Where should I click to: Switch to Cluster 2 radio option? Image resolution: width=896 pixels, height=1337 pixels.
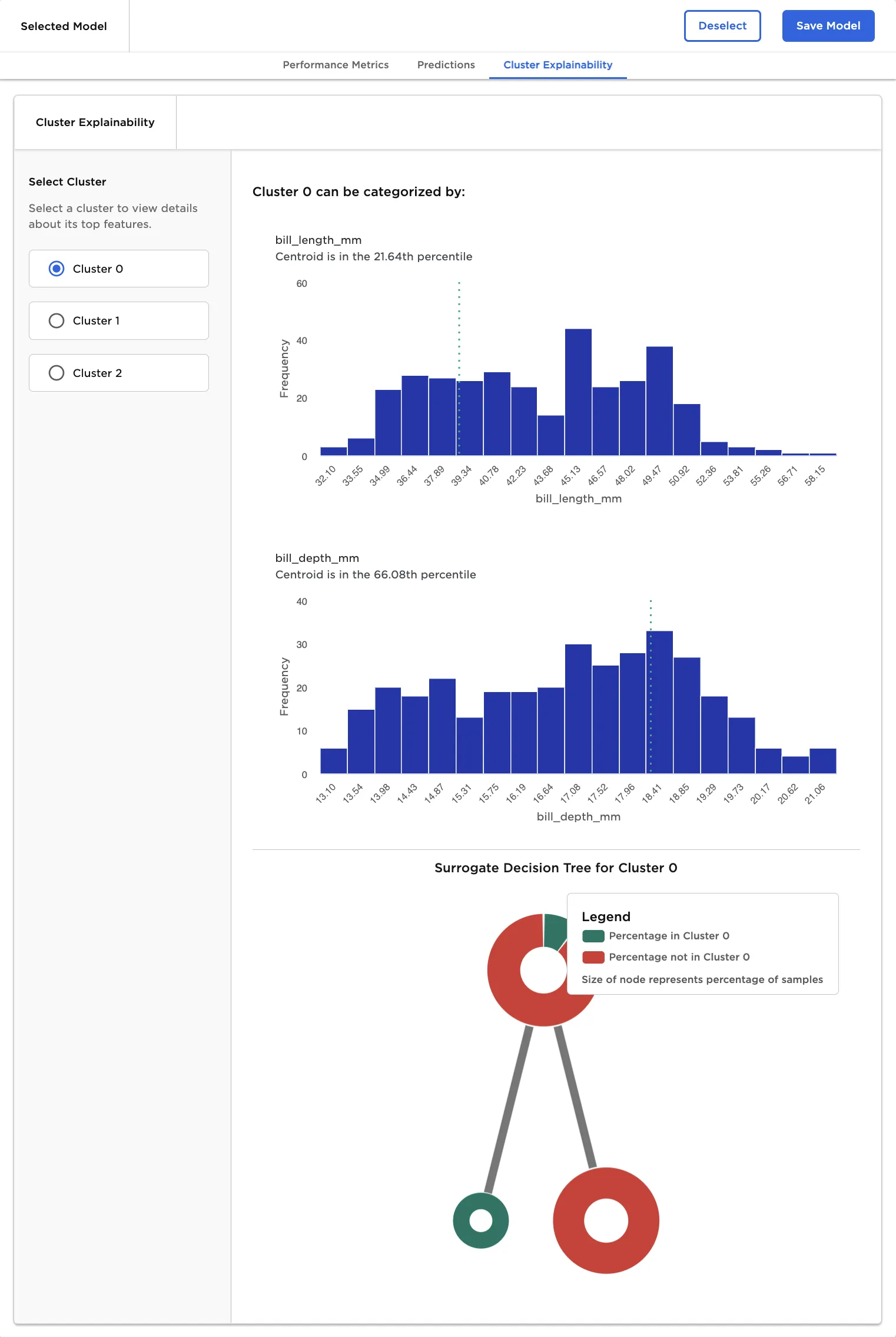[x=57, y=373]
